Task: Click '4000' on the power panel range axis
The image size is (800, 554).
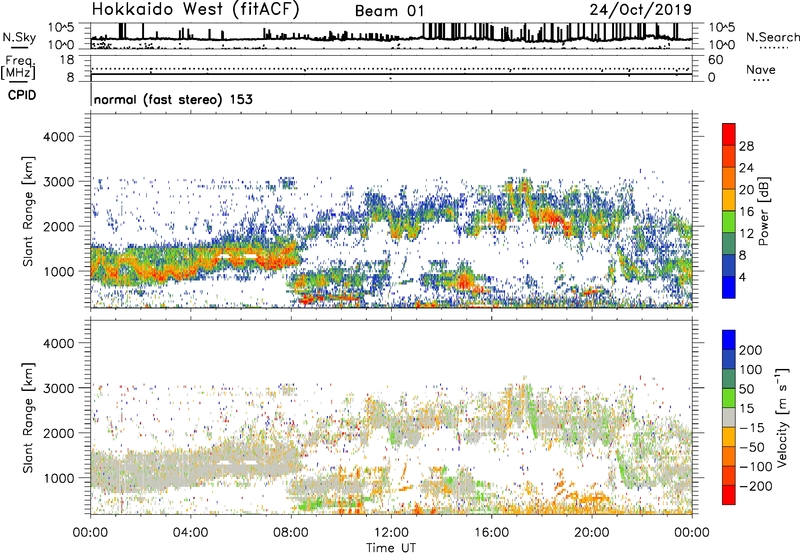Action: click(59, 137)
